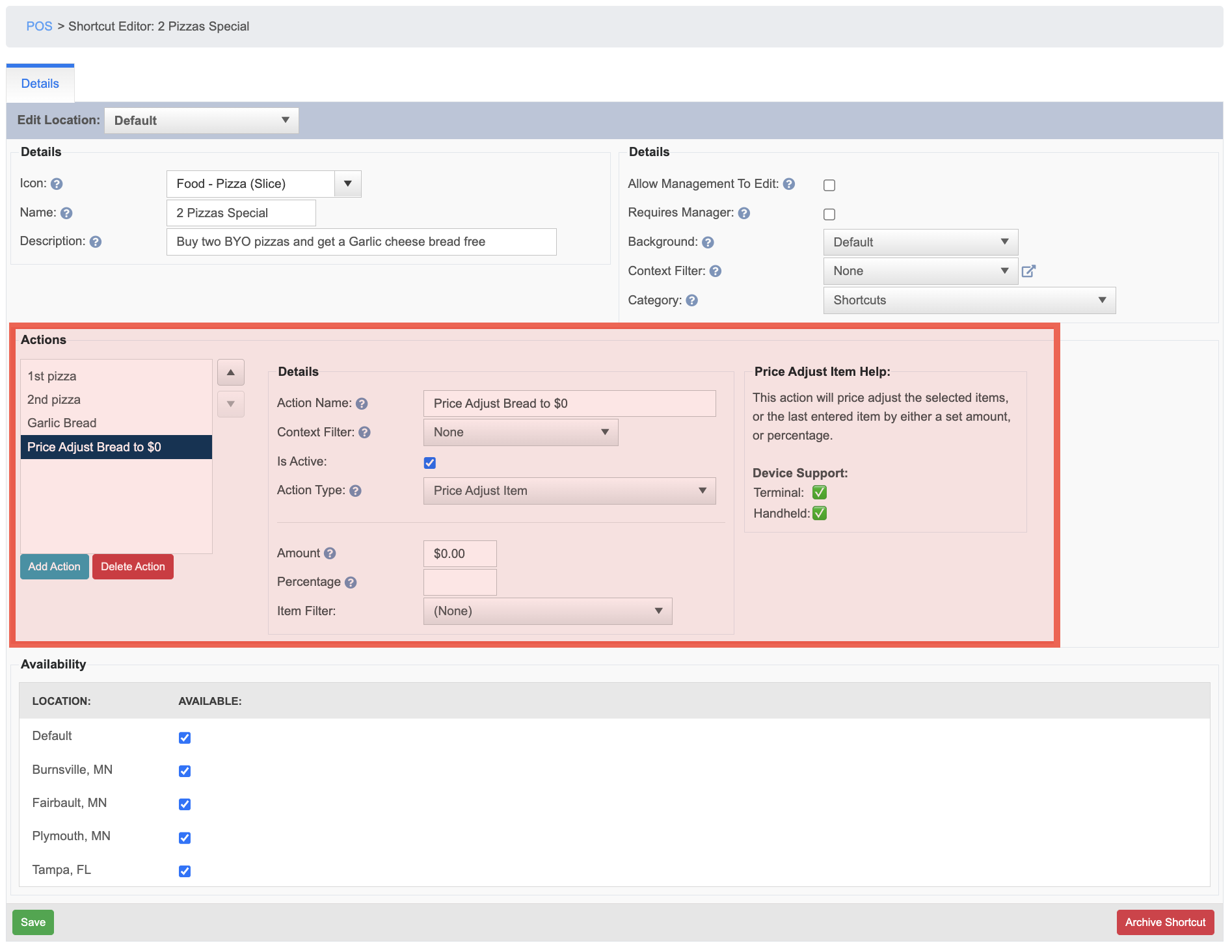Select the Garlic Bread action

tap(116, 423)
